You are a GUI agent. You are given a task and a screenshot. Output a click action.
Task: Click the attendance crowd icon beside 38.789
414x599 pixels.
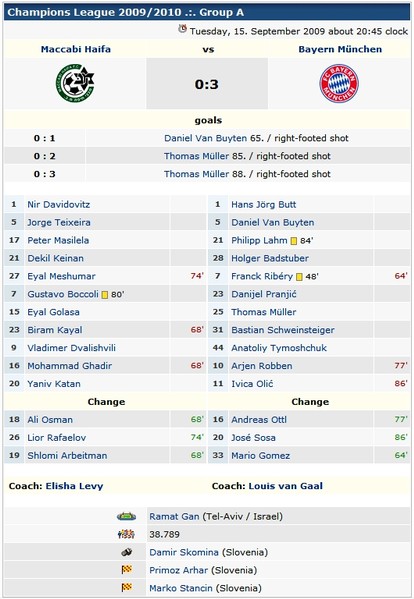pos(126,534)
